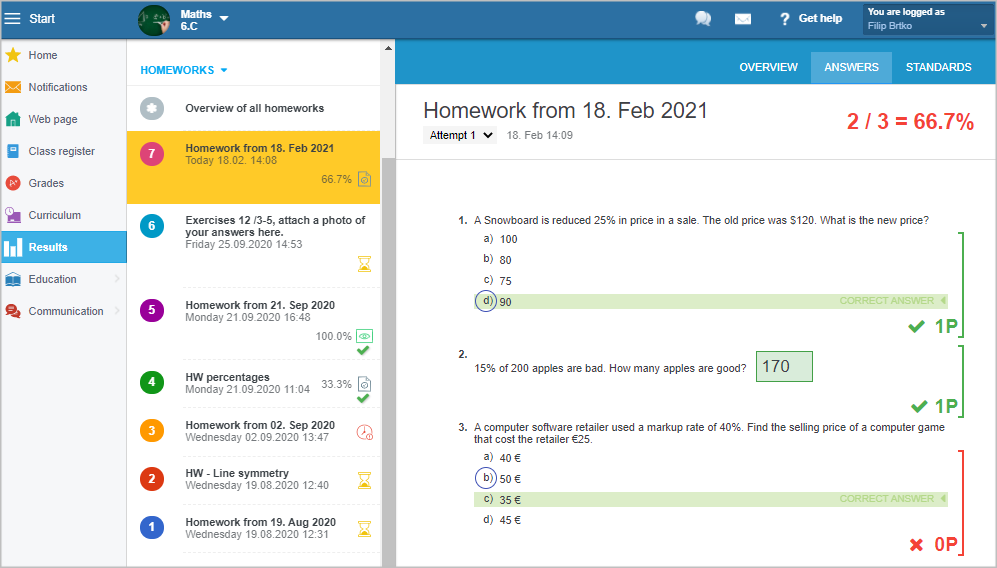997x568 pixels.
Task: Open Homework from 02. Sep 2020 entry
Action: (254, 432)
